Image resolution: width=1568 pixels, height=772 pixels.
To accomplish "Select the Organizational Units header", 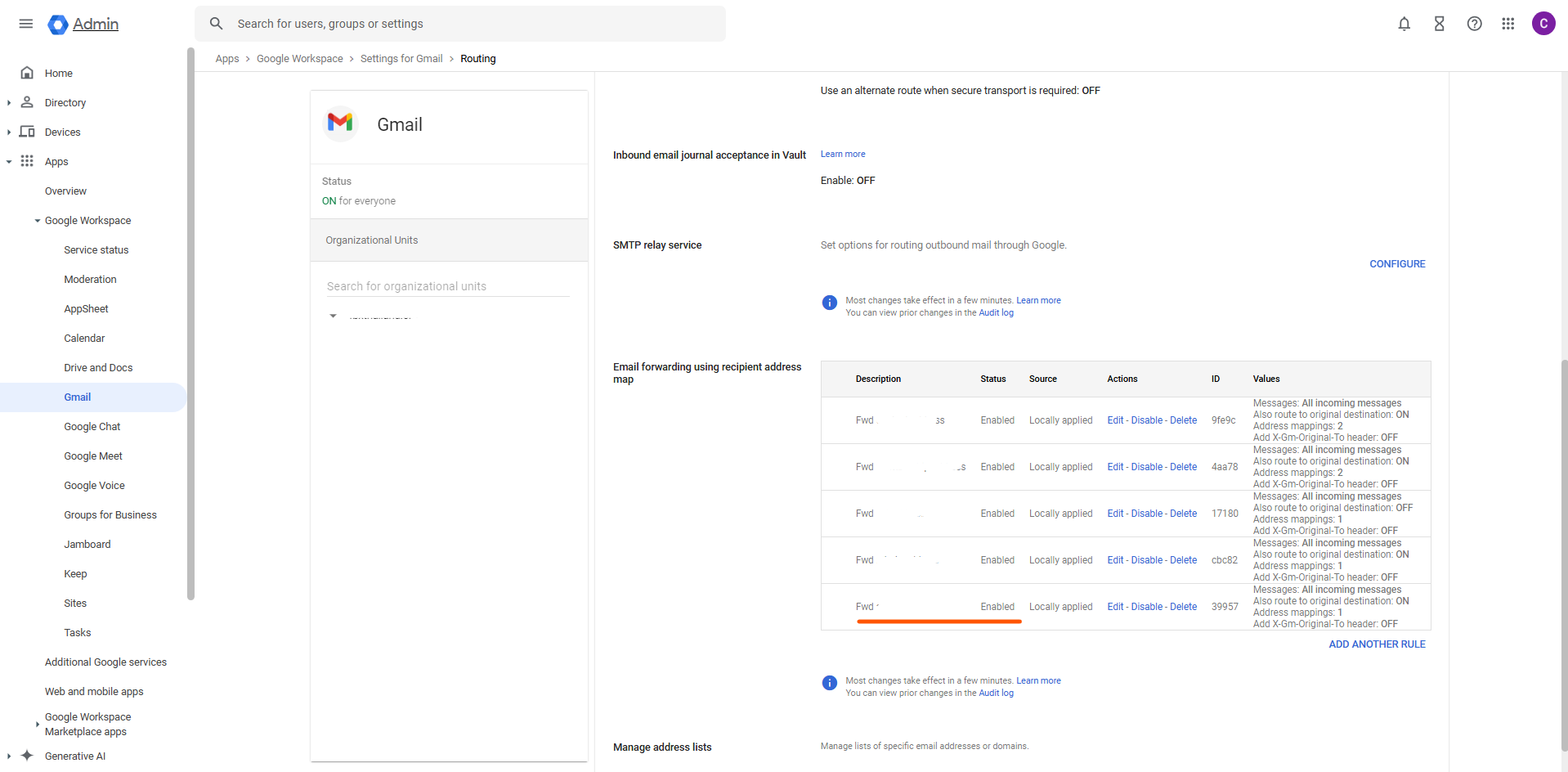I will pyautogui.click(x=449, y=240).
